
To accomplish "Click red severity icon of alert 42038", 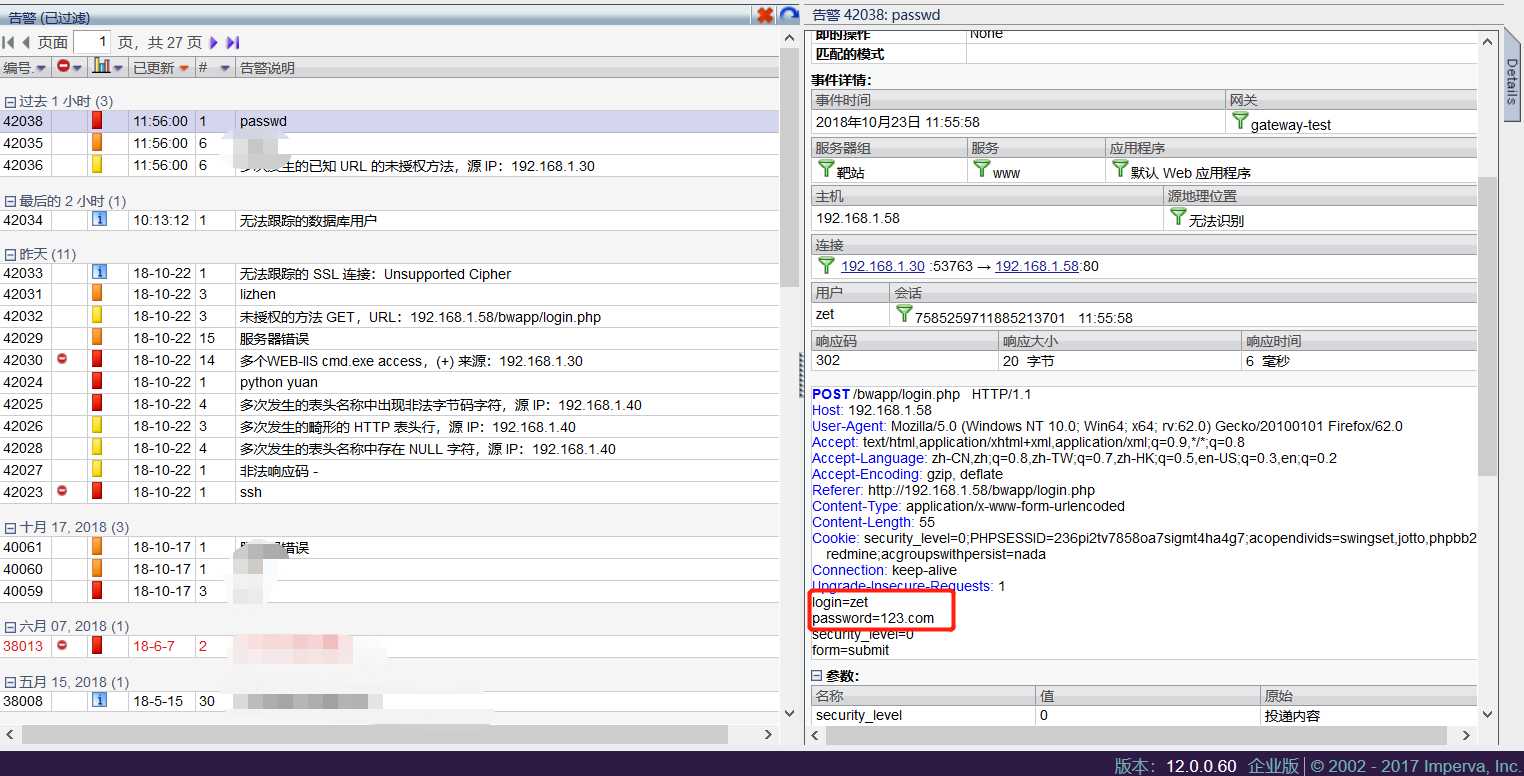I will point(97,120).
